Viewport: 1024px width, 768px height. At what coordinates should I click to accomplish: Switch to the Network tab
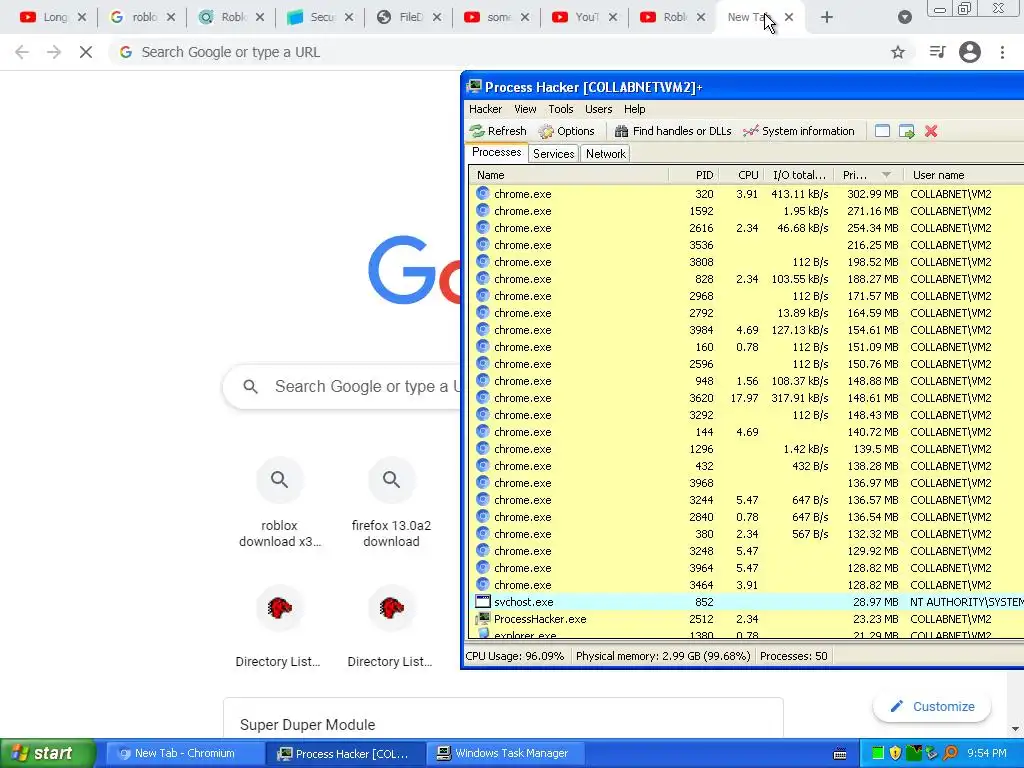(x=605, y=154)
